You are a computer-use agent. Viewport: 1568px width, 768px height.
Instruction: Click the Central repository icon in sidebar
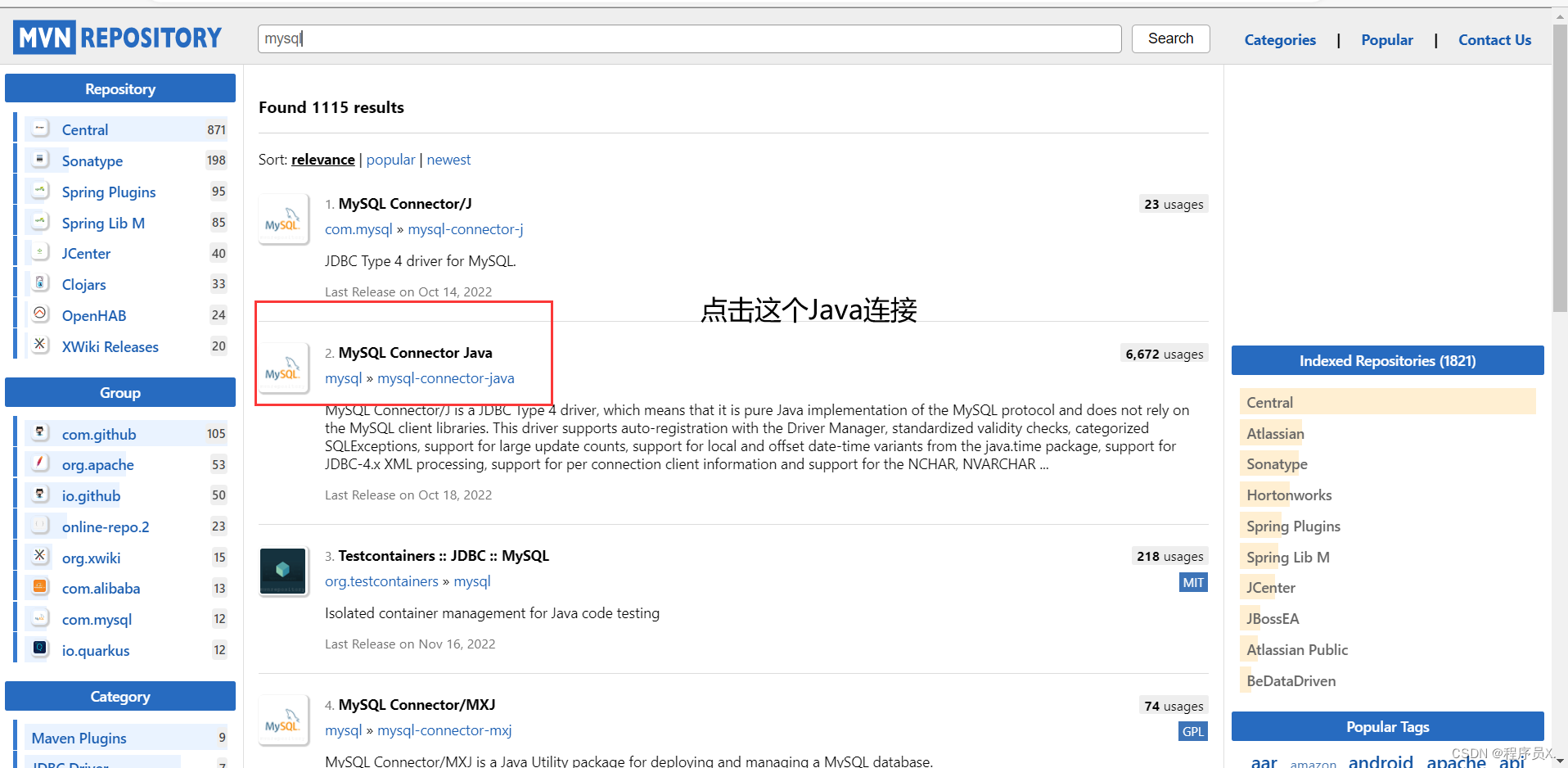tap(40, 129)
